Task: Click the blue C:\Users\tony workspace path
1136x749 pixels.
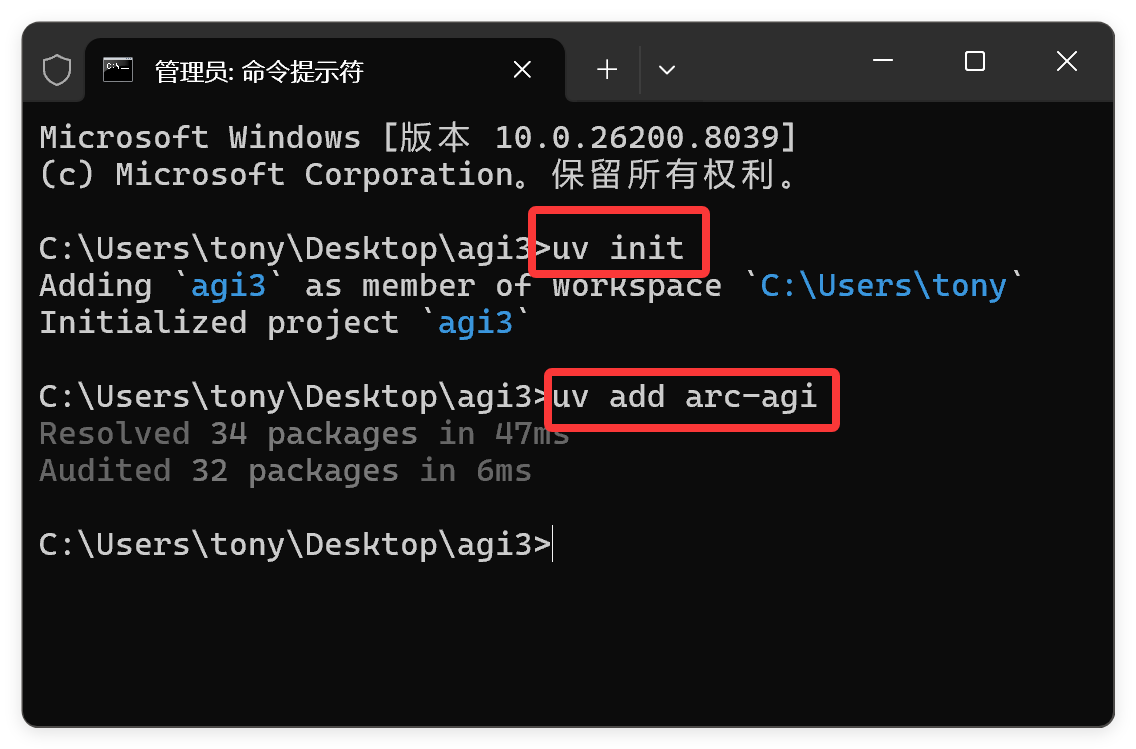Action: coord(883,286)
